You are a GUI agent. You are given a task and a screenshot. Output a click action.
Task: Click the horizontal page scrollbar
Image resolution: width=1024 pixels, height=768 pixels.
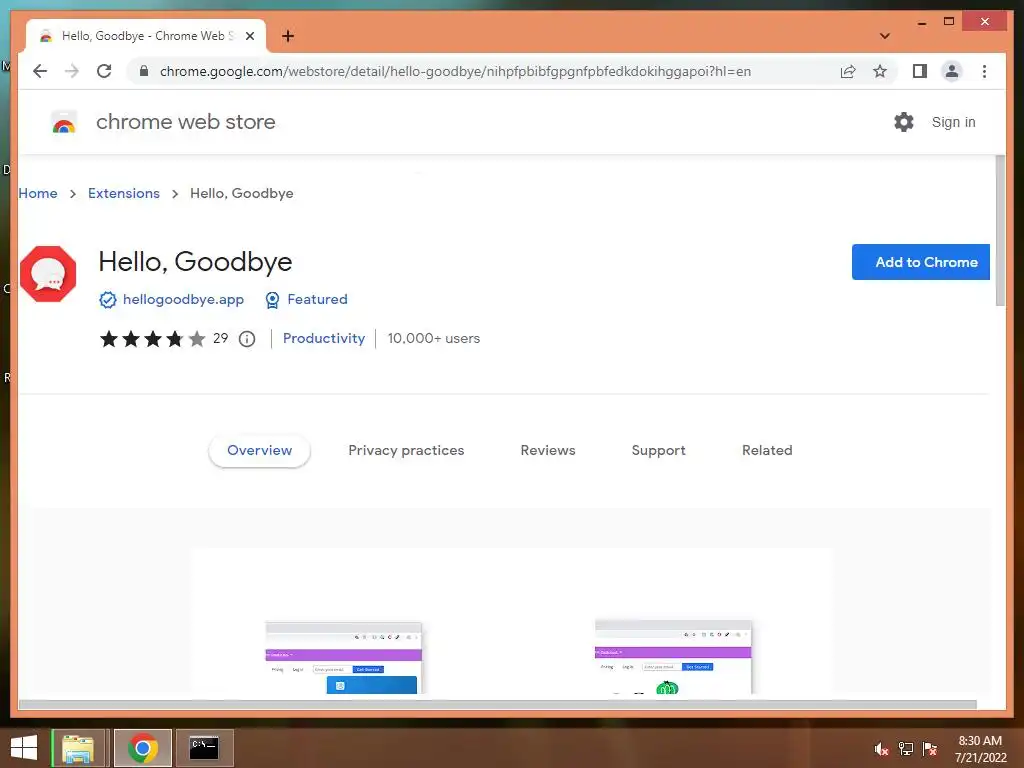point(498,705)
